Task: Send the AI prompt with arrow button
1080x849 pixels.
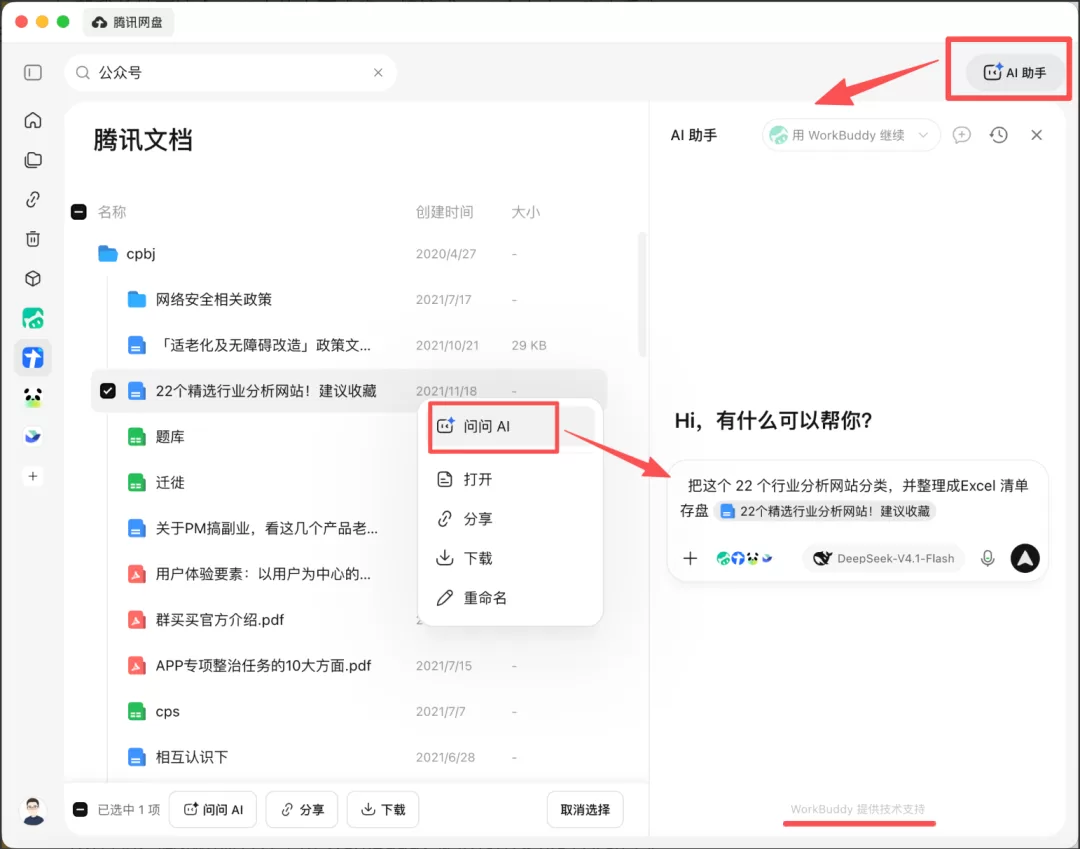Action: point(1025,558)
